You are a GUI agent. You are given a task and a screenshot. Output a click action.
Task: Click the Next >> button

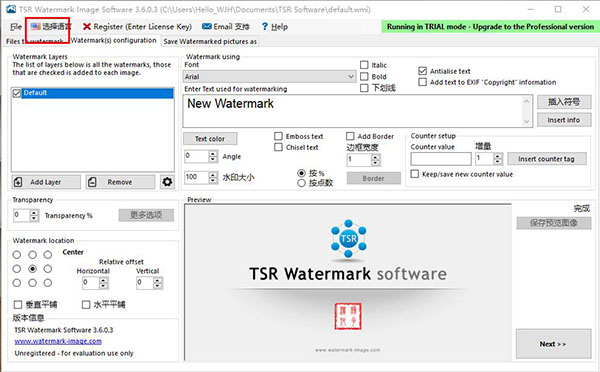tap(553, 344)
